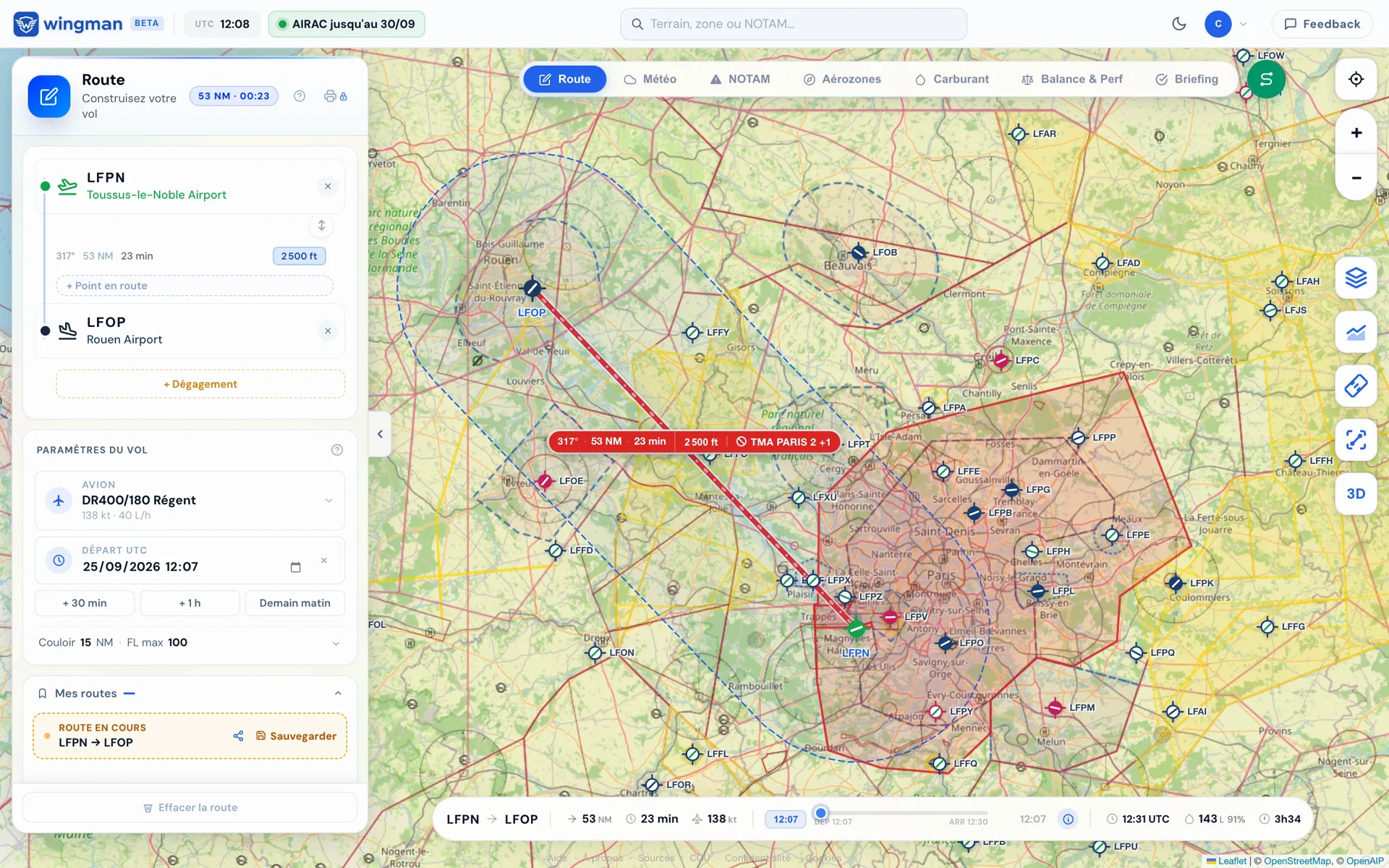The width and height of the screenshot is (1389, 868).
Task: Set departure to Demain matin
Action: [295, 603]
